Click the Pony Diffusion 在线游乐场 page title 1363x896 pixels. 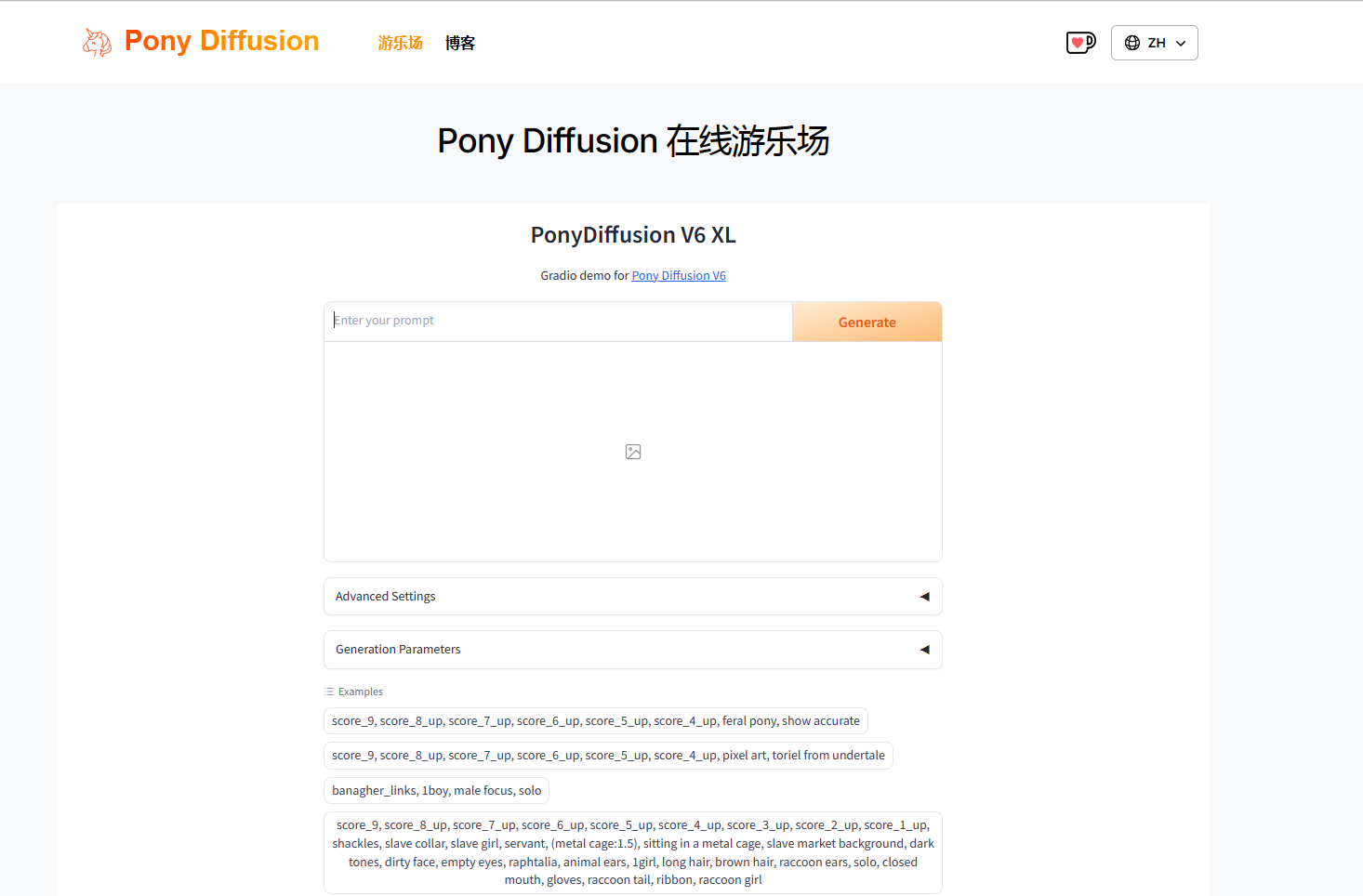point(633,141)
